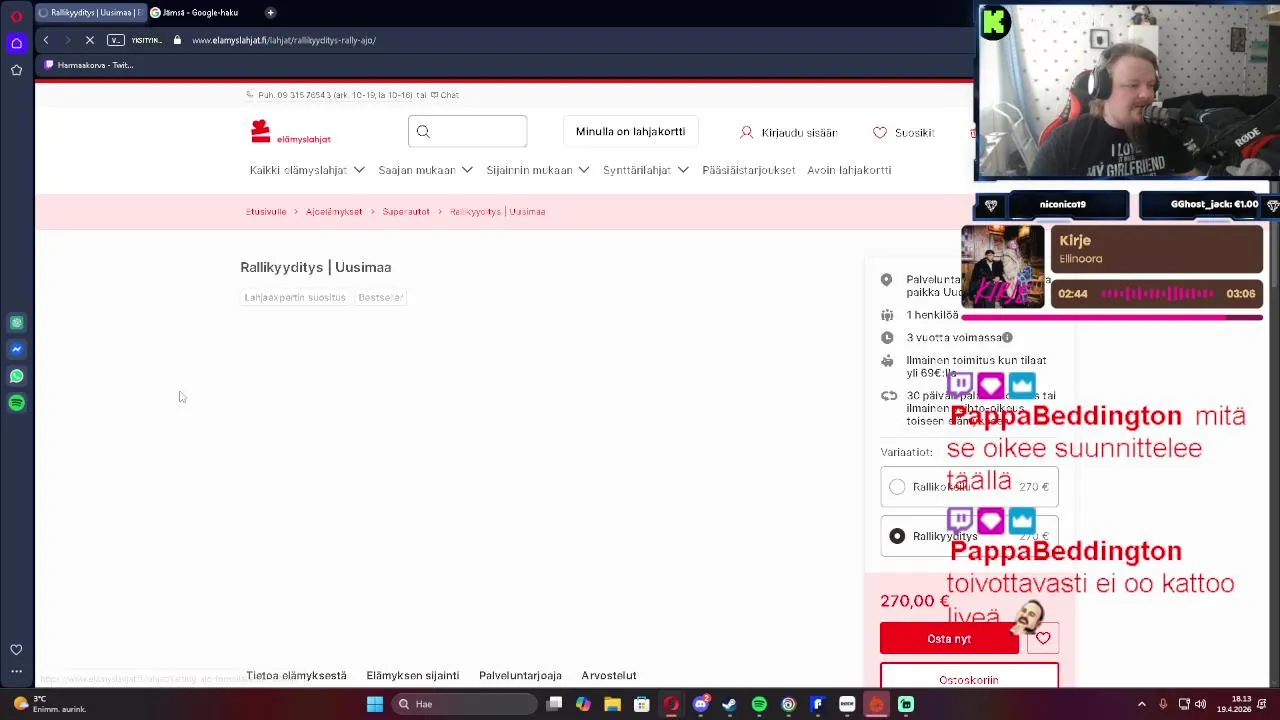
Task: Open WhatsApp in the Opera sidebar
Action: [x=17, y=376]
